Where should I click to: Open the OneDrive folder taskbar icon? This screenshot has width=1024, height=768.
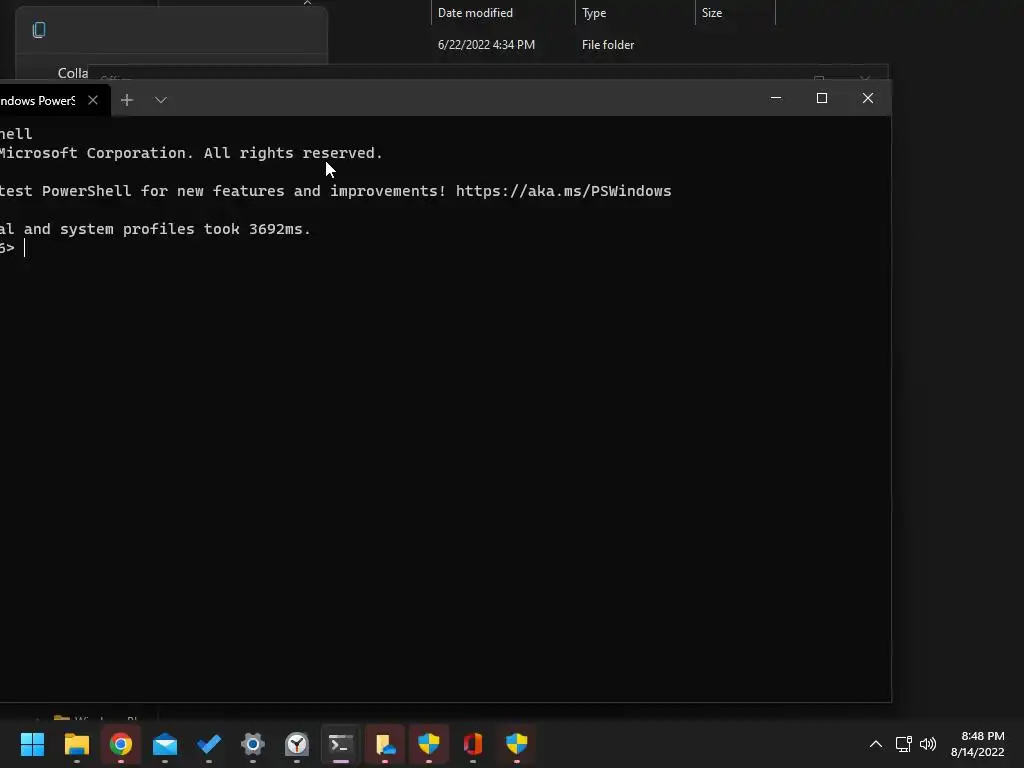point(385,744)
